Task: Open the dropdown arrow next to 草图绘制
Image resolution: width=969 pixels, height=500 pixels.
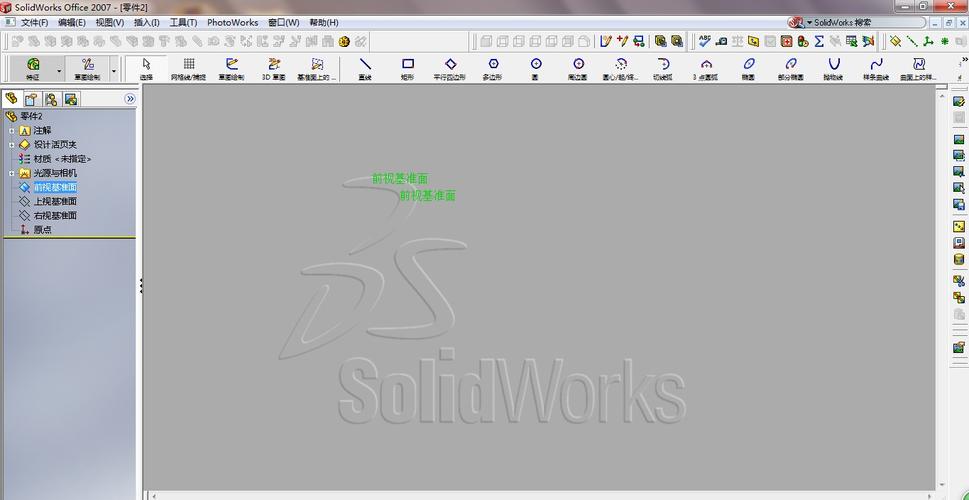Action: pos(114,70)
